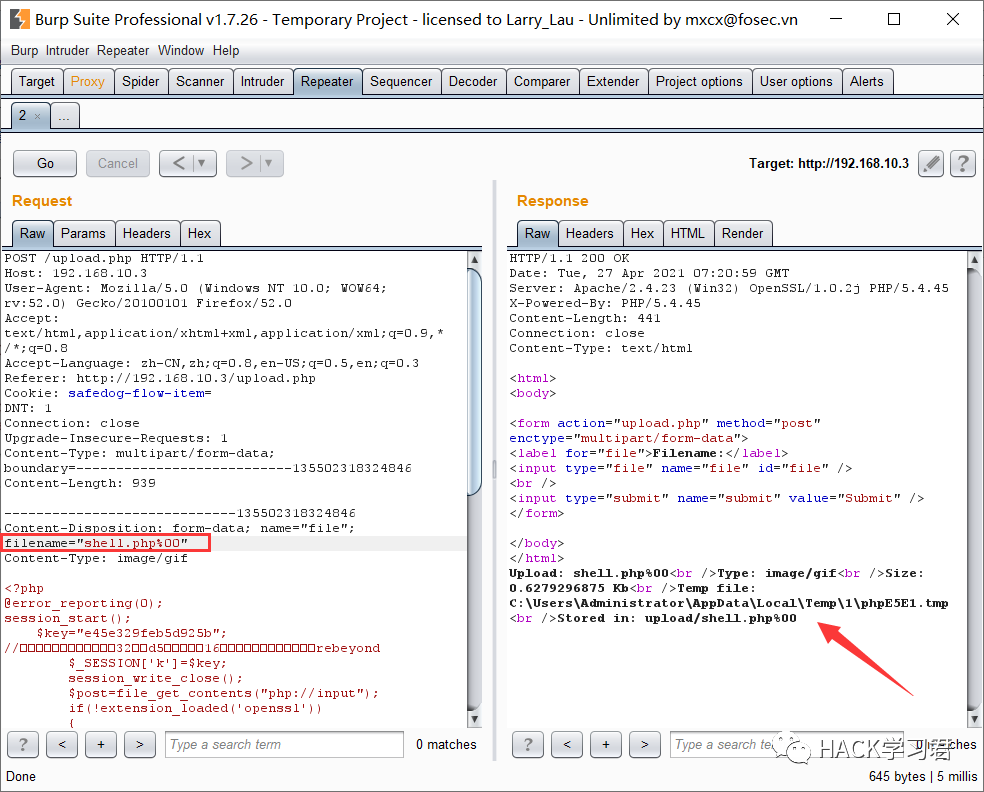Viewport: 984px width, 792px height.
Task: Click response pane scrollbar down arrow
Action: coord(974,719)
